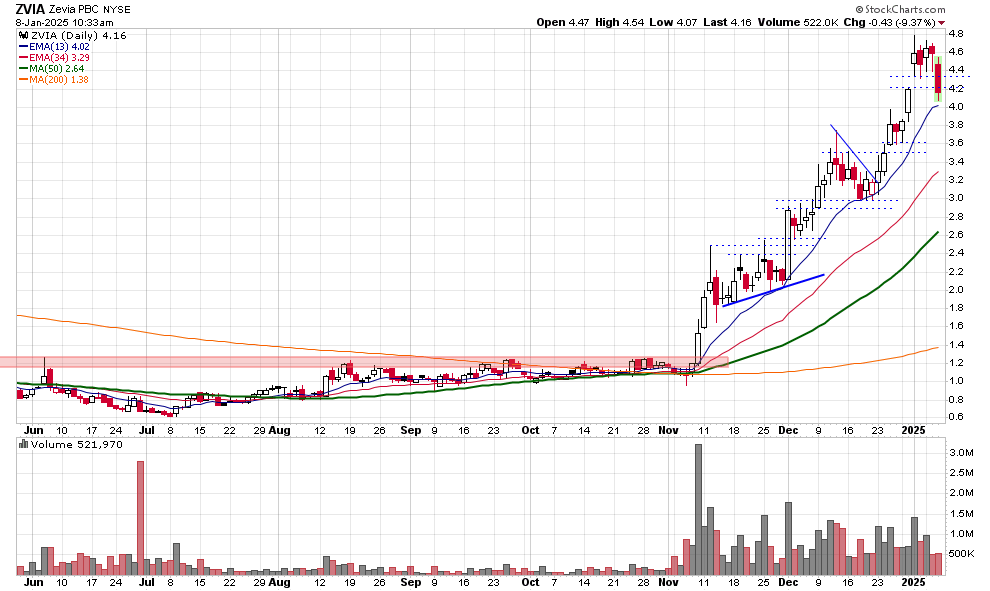Click the green MA(50) legend line marker
This screenshot has width=990, height=591.
[23, 68]
